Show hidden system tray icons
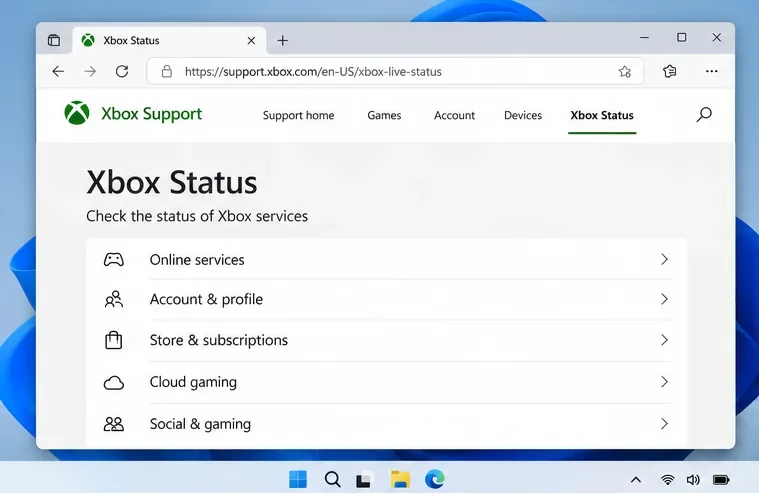Screen dimensions: 759x494 click(x=636, y=480)
